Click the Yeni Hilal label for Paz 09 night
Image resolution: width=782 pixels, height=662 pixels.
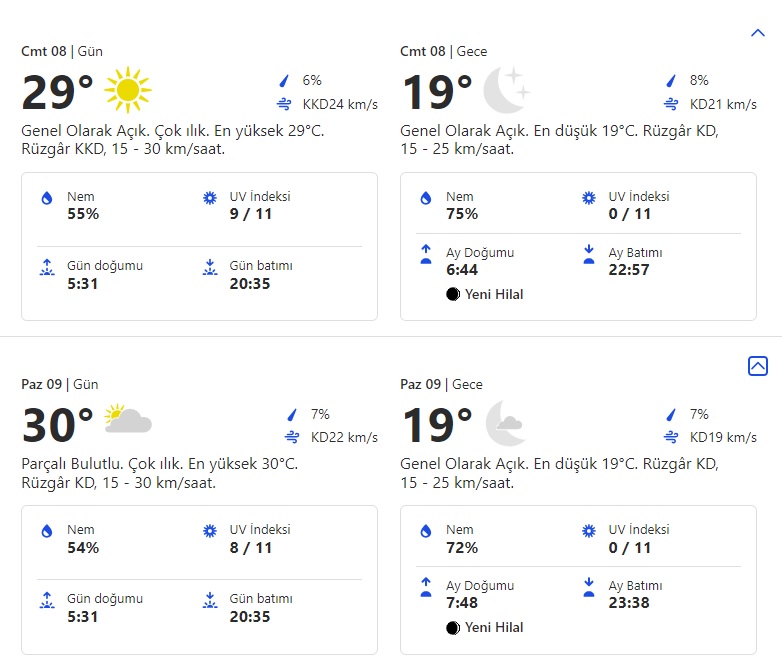[x=494, y=628]
